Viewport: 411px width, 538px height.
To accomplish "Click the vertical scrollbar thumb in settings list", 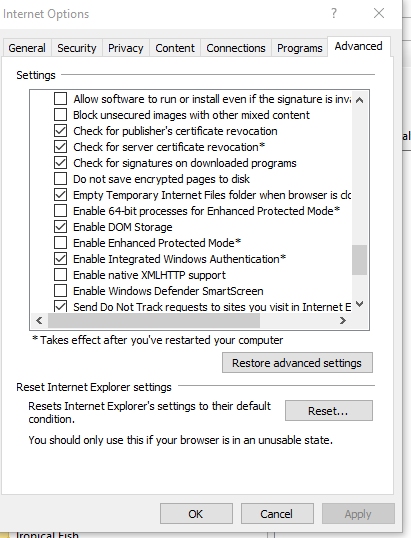I will pyautogui.click(x=360, y=260).
